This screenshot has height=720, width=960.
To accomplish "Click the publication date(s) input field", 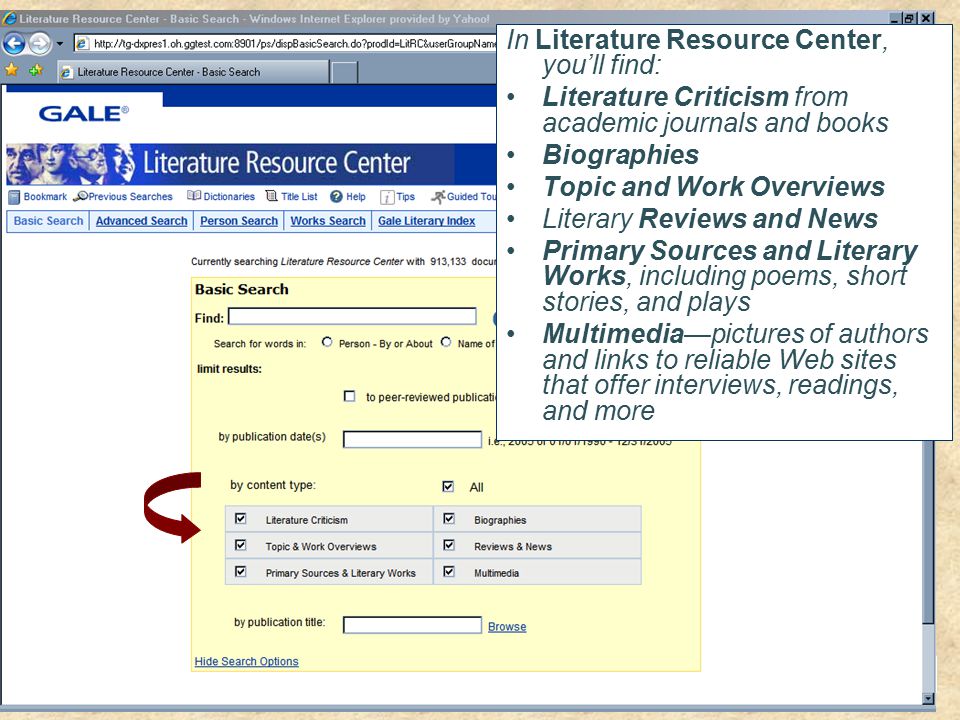I will coord(412,440).
